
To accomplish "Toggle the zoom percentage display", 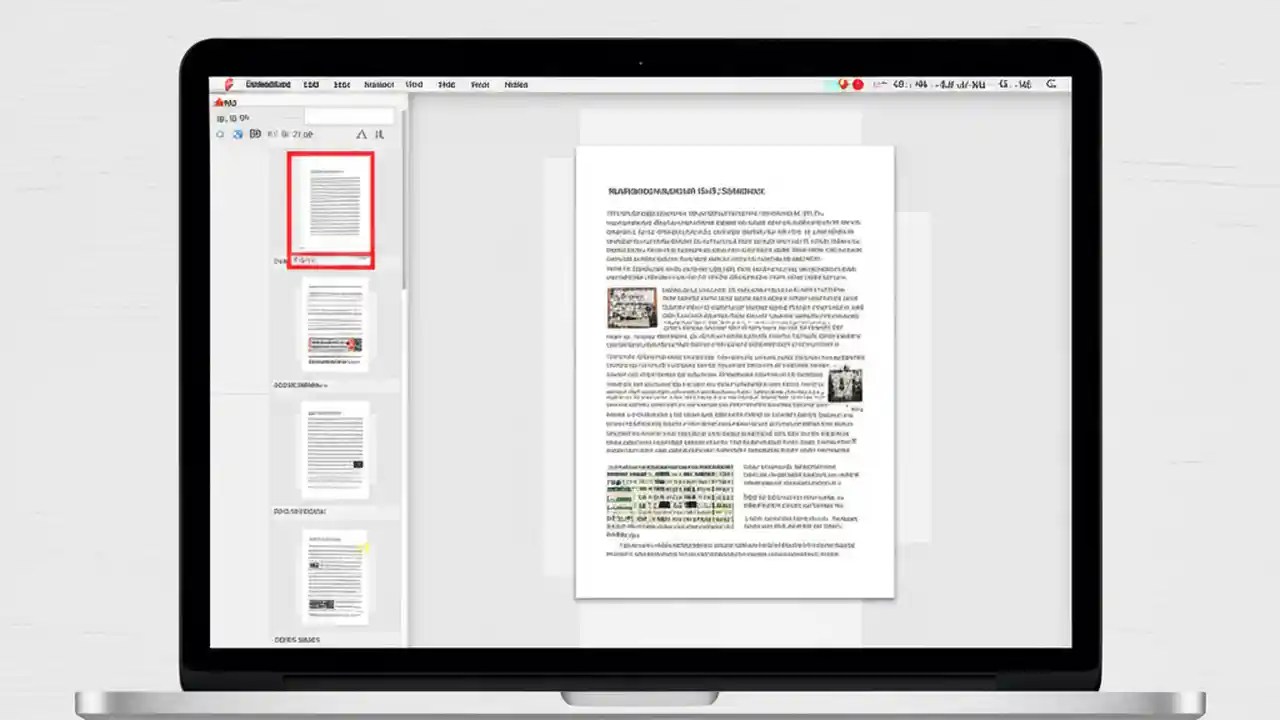I will (232, 117).
